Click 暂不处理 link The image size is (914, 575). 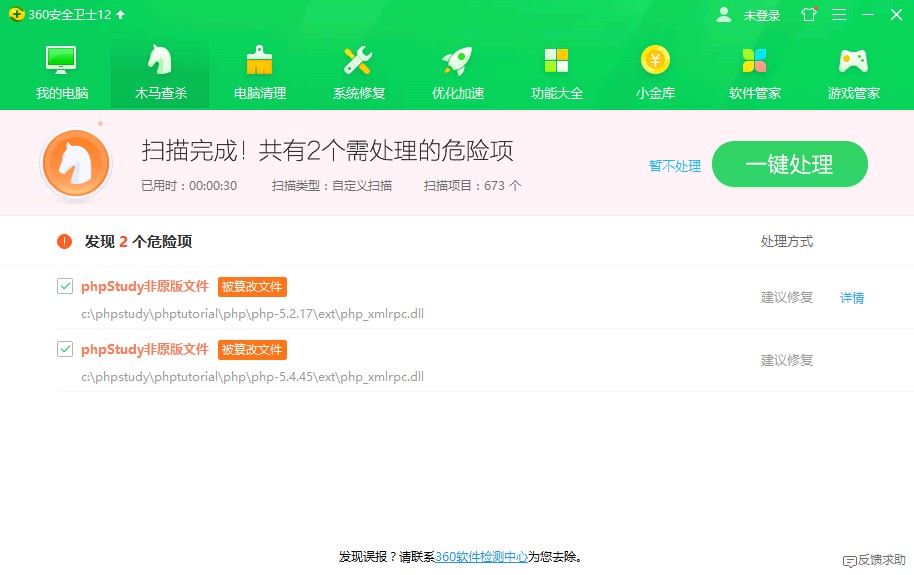(x=675, y=166)
